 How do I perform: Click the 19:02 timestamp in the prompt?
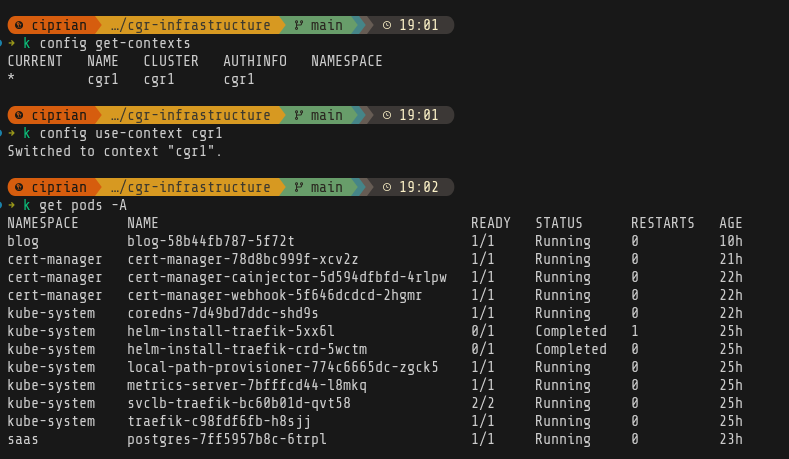419,187
